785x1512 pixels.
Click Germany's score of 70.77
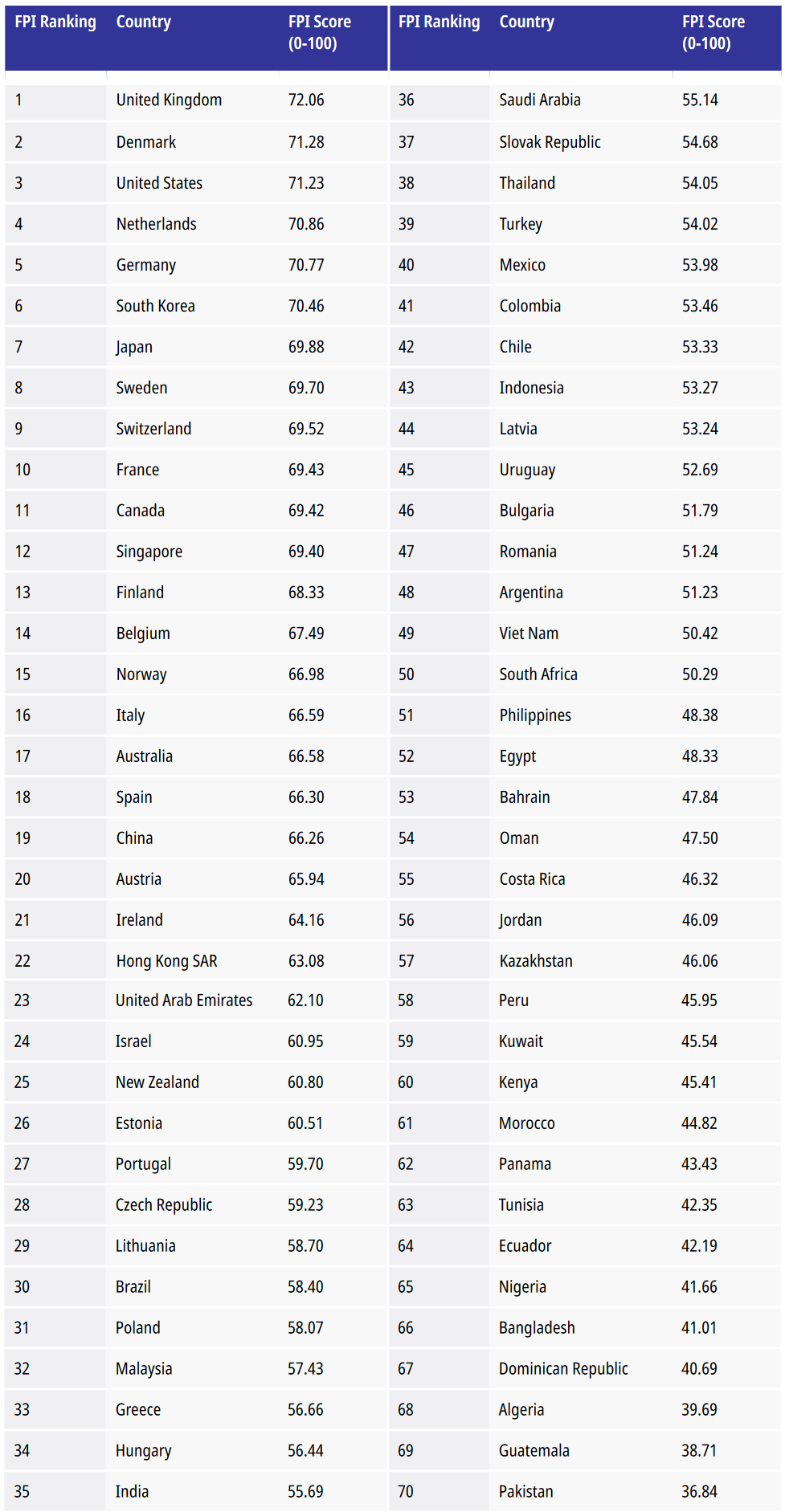click(306, 265)
